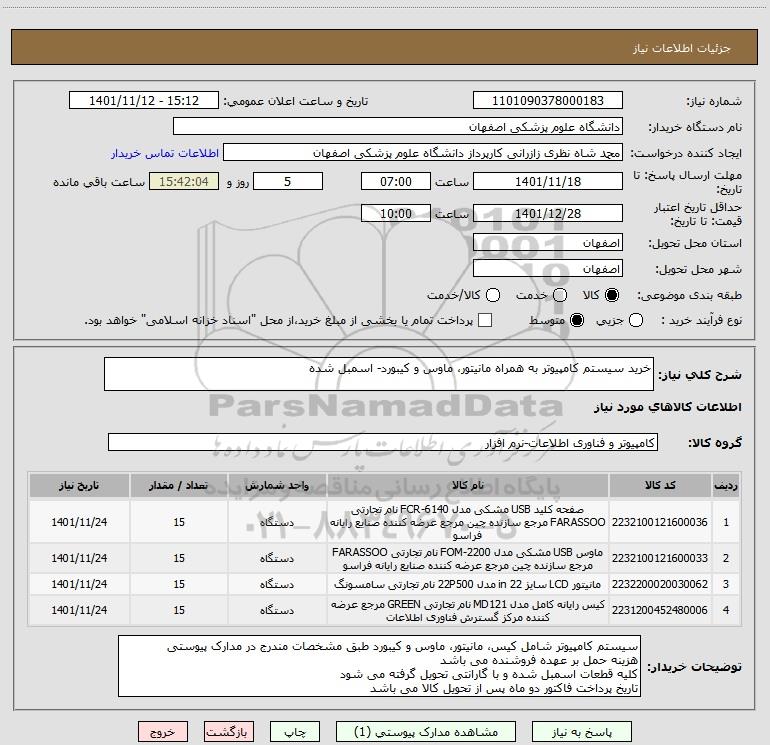This screenshot has width=770, height=745.
Task: Click the deadline time field 07:00
Action: click(x=396, y=182)
